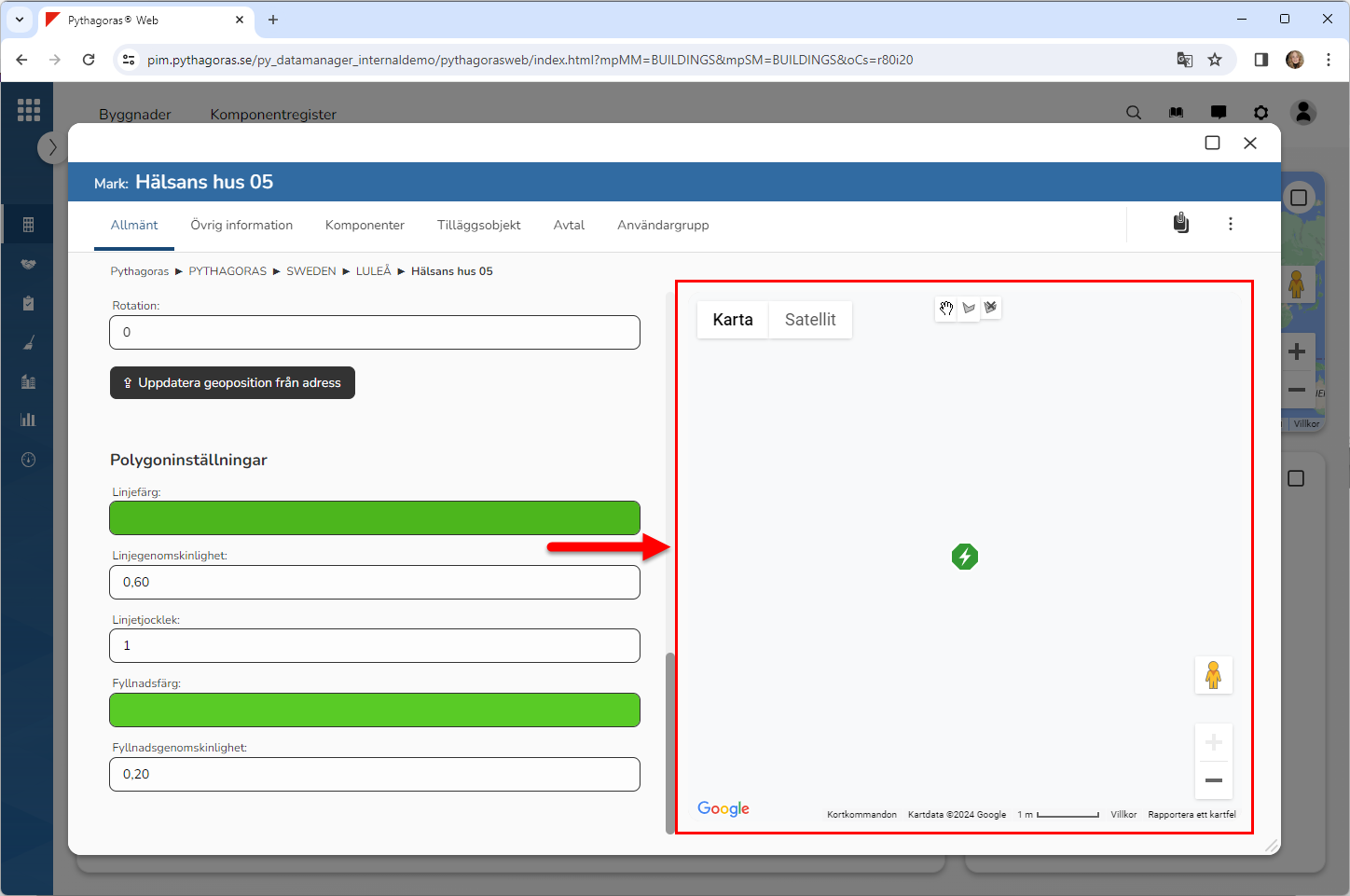Click the Linjegenomskinlighet input field

(375, 583)
